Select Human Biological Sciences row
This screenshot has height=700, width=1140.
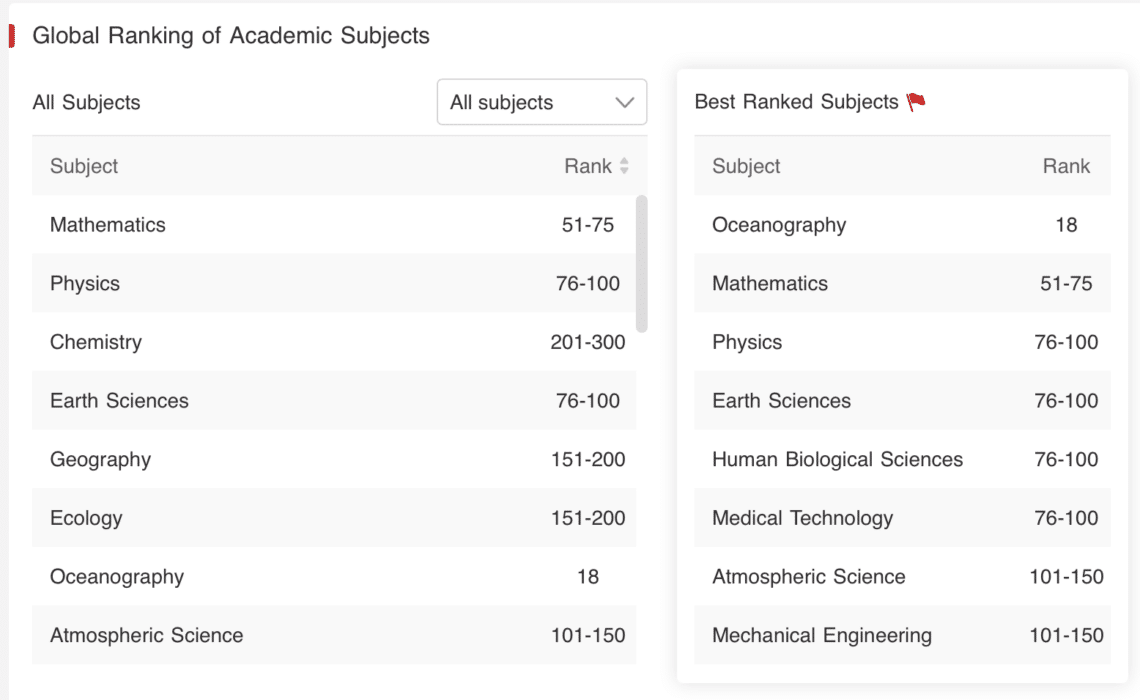(837, 460)
